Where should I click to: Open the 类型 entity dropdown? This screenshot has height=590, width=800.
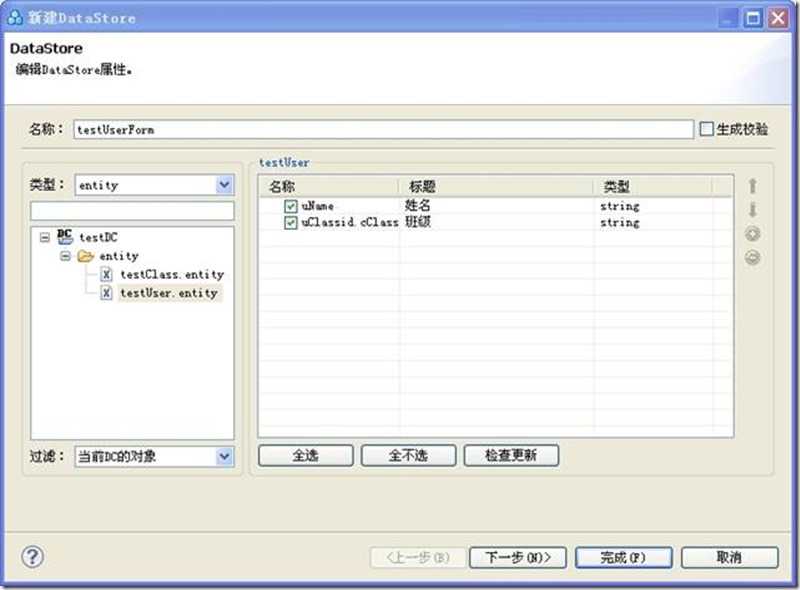224,185
